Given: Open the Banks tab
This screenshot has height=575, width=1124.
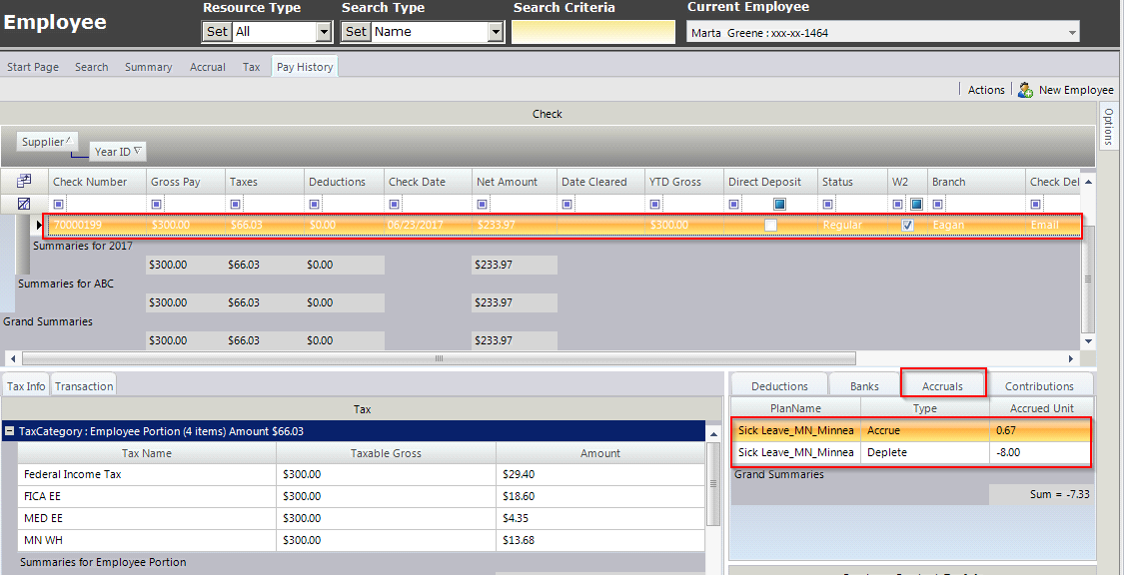Looking at the screenshot, I should (x=865, y=386).
